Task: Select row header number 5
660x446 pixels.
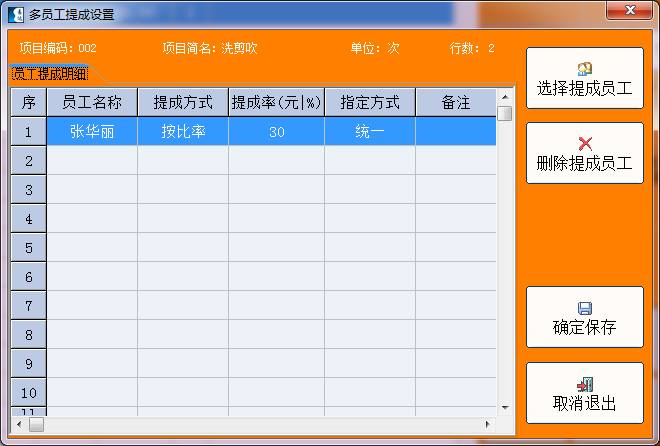Action: point(29,248)
